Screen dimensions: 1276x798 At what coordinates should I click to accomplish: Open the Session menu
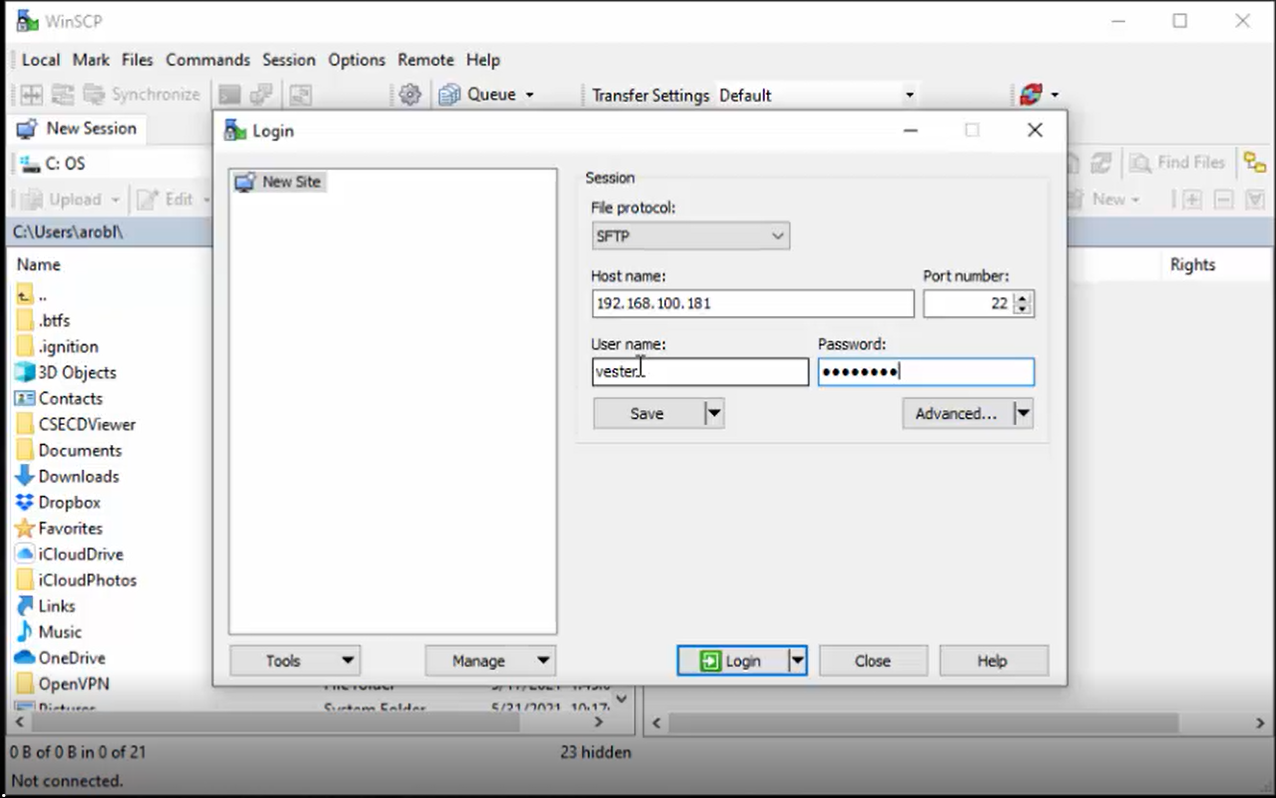tap(289, 60)
